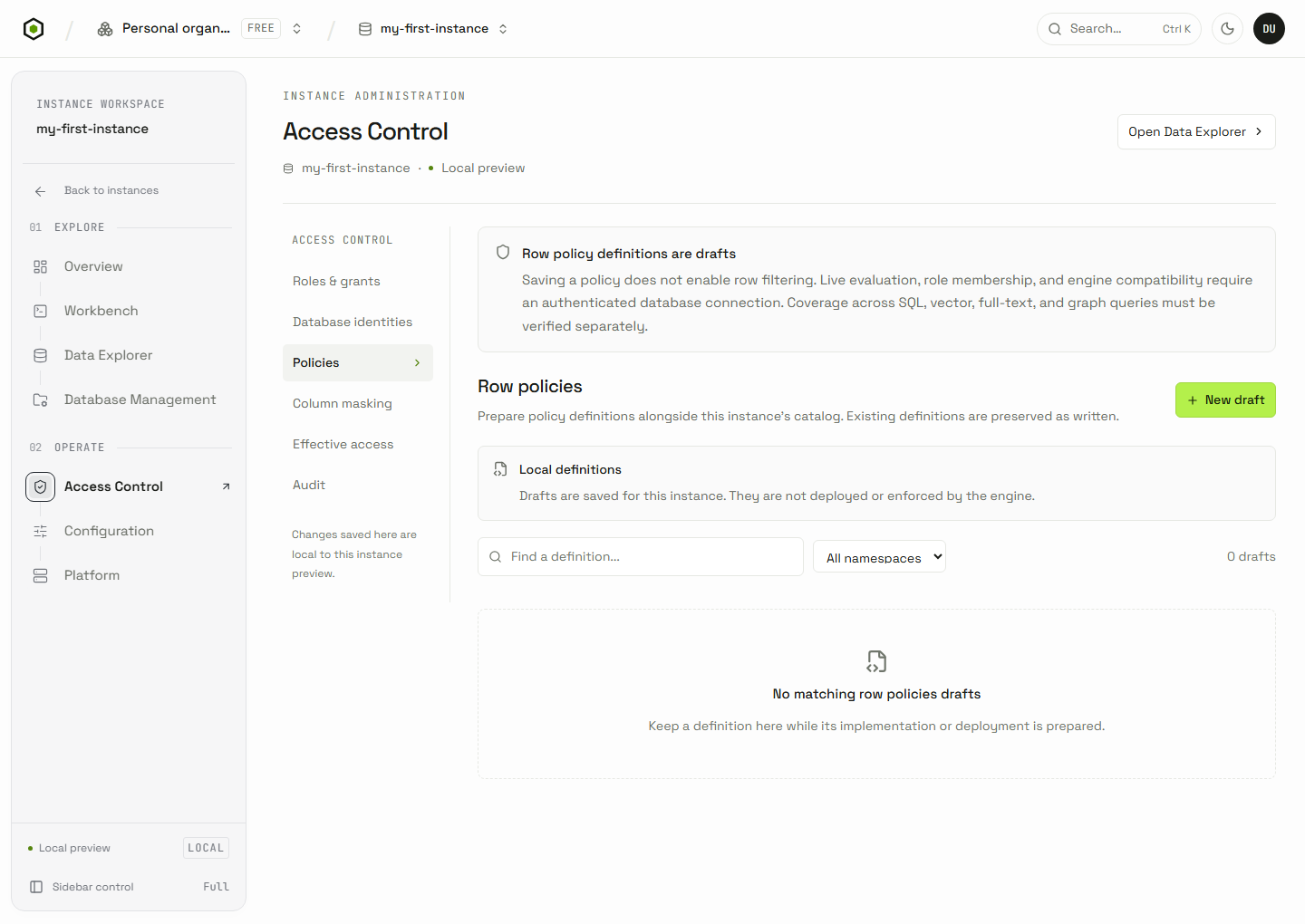
Task: Click the Workbench terminal icon
Action: coord(40,311)
